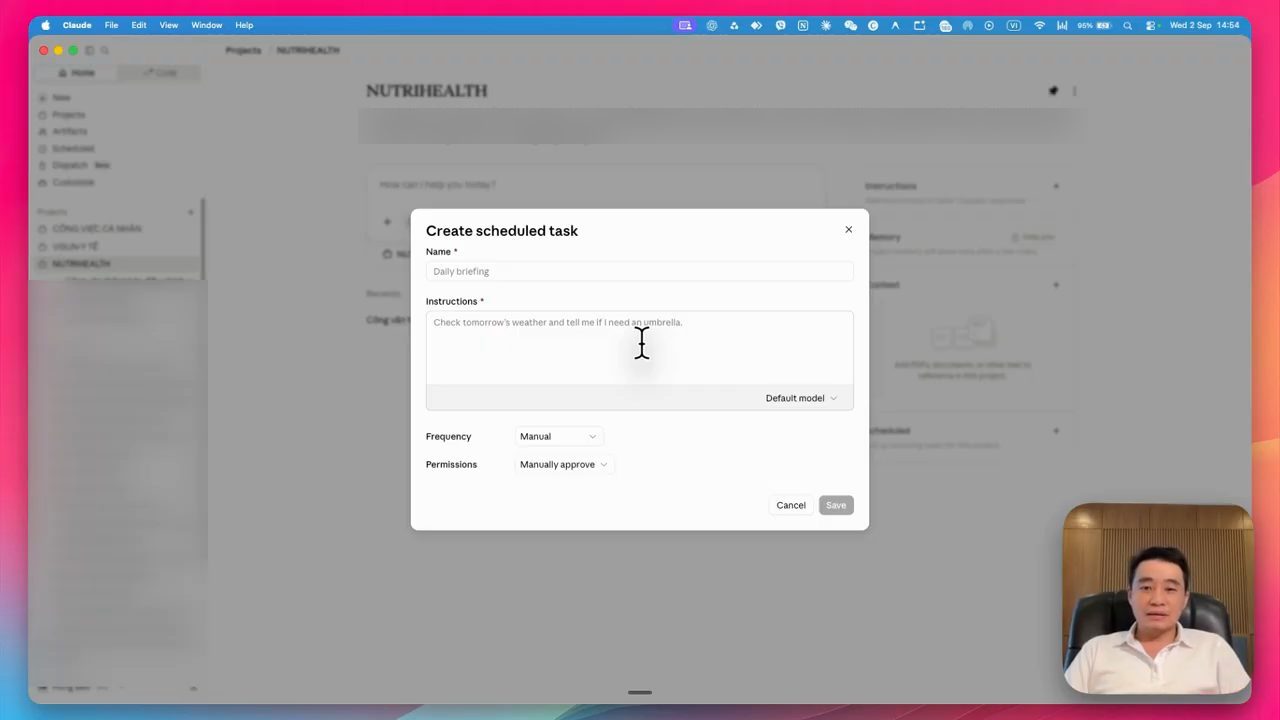Click the Projects breadcrumb link
The image size is (1280, 720).
pos(243,50)
